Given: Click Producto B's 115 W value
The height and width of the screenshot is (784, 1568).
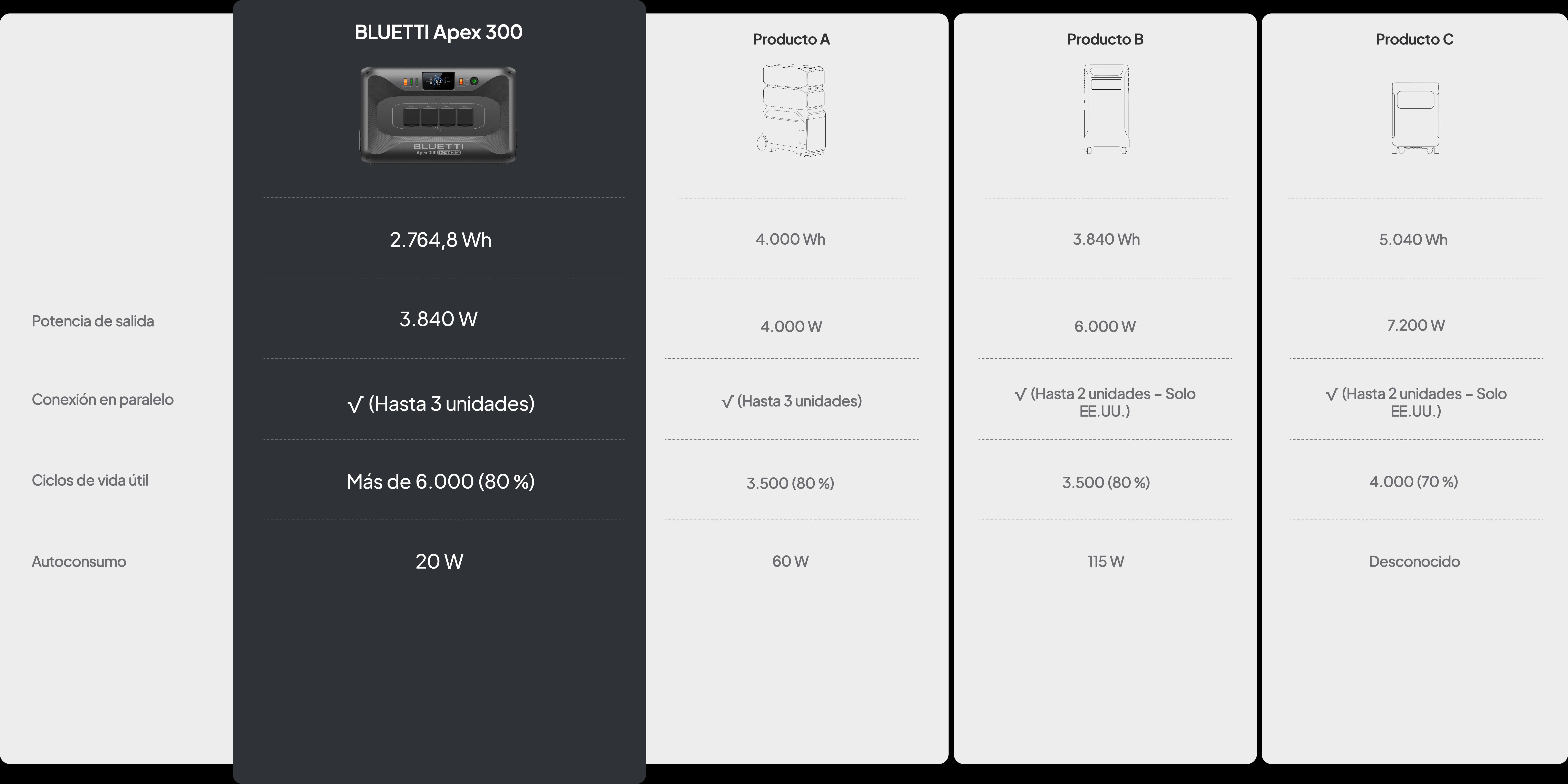Looking at the screenshot, I should click(1105, 561).
